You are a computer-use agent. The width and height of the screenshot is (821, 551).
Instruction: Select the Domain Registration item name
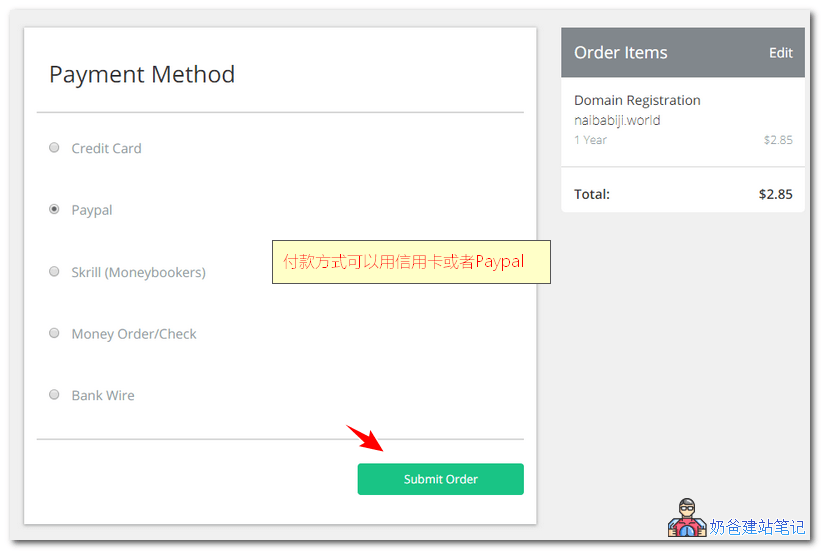[x=637, y=100]
